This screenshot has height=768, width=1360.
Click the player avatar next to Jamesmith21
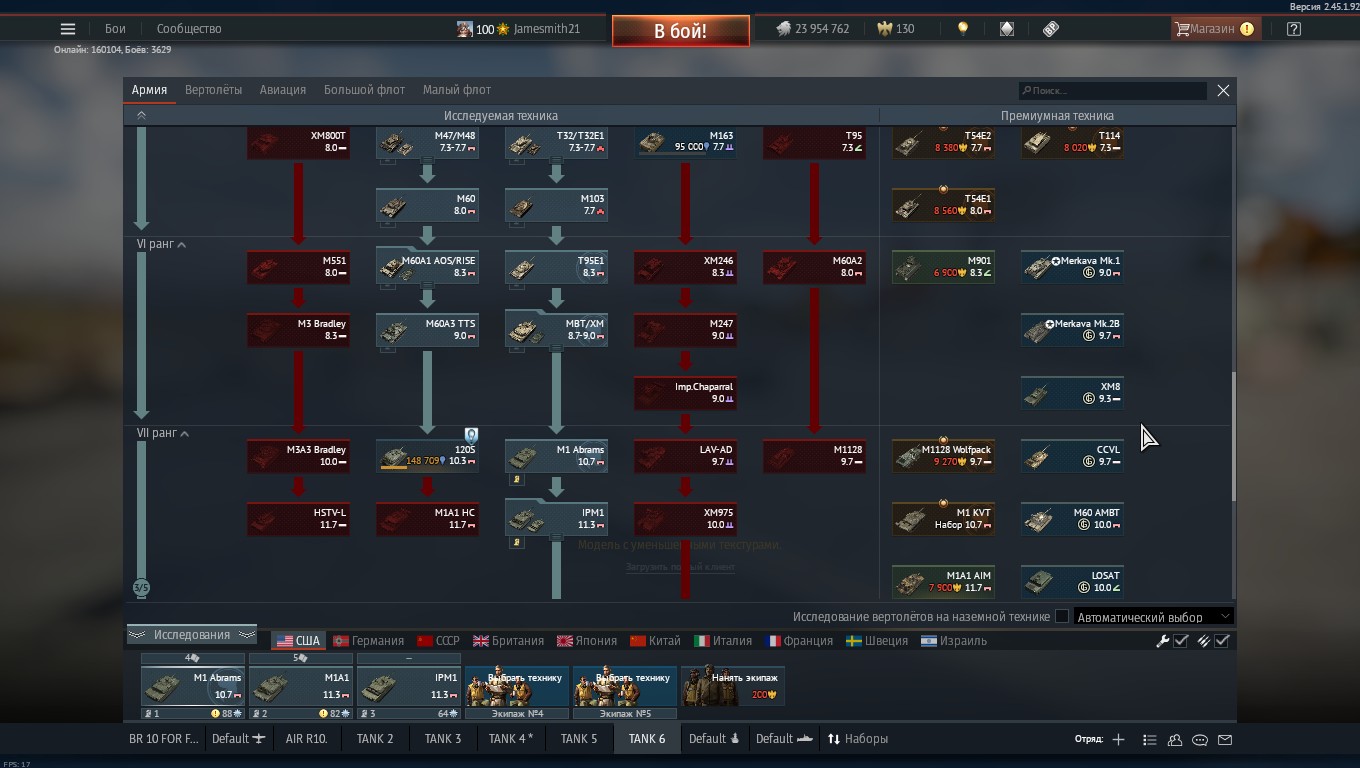(465, 29)
